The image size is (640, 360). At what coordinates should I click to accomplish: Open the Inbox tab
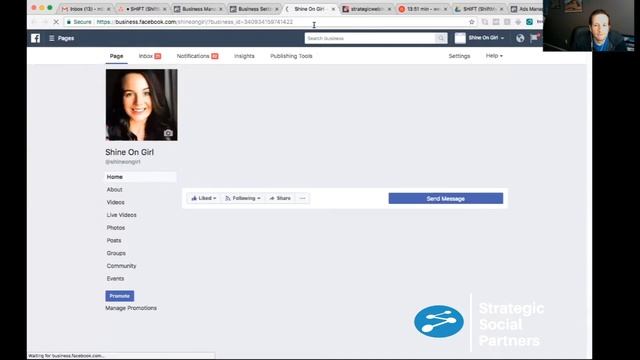[149, 56]
